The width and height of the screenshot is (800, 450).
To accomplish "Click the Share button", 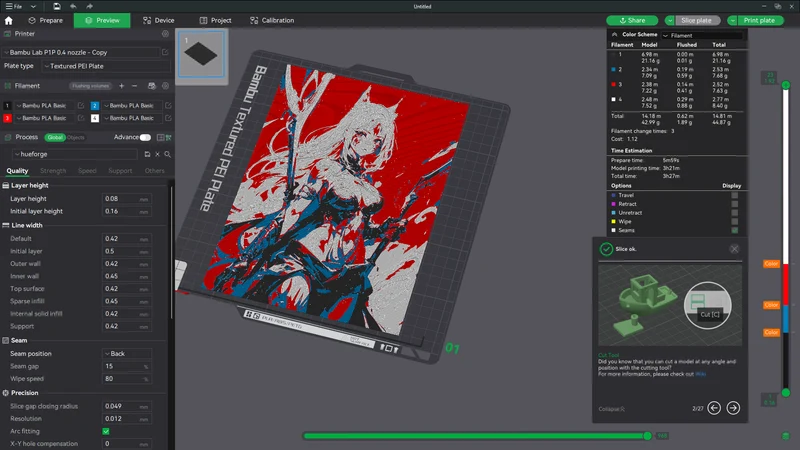I will [x=632, y=20].
